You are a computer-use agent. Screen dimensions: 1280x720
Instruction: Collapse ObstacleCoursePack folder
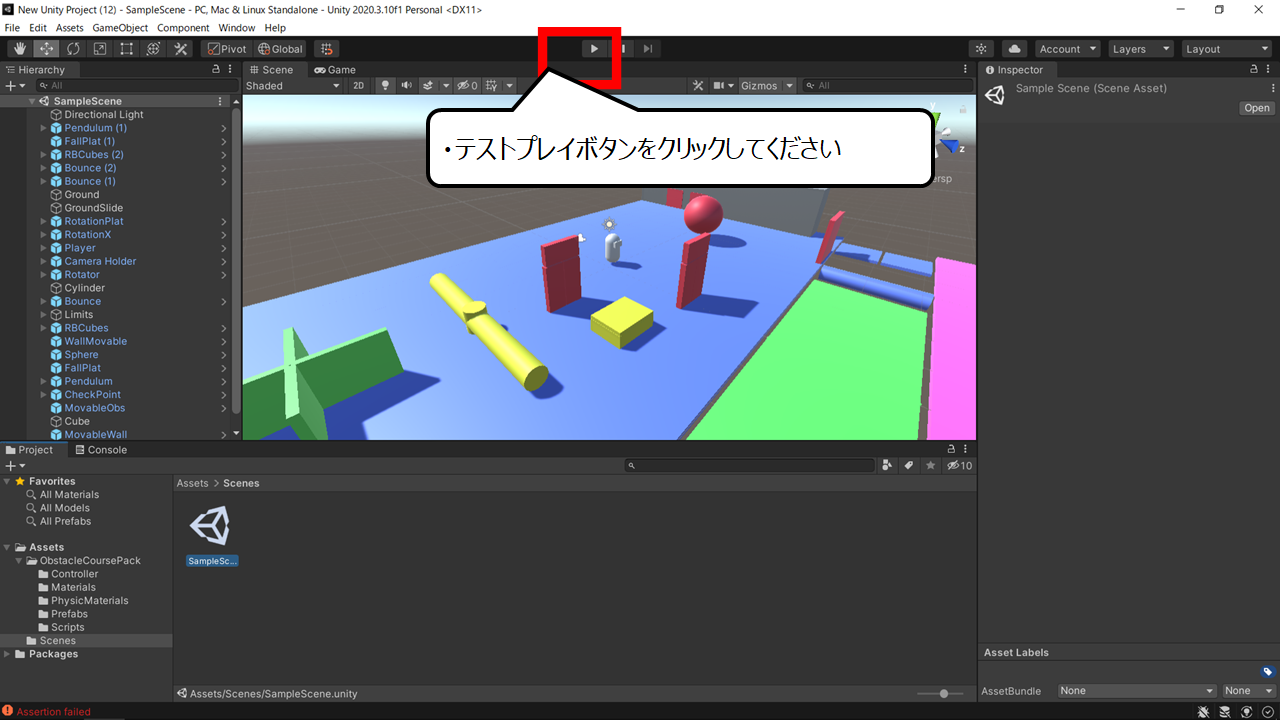20,561
